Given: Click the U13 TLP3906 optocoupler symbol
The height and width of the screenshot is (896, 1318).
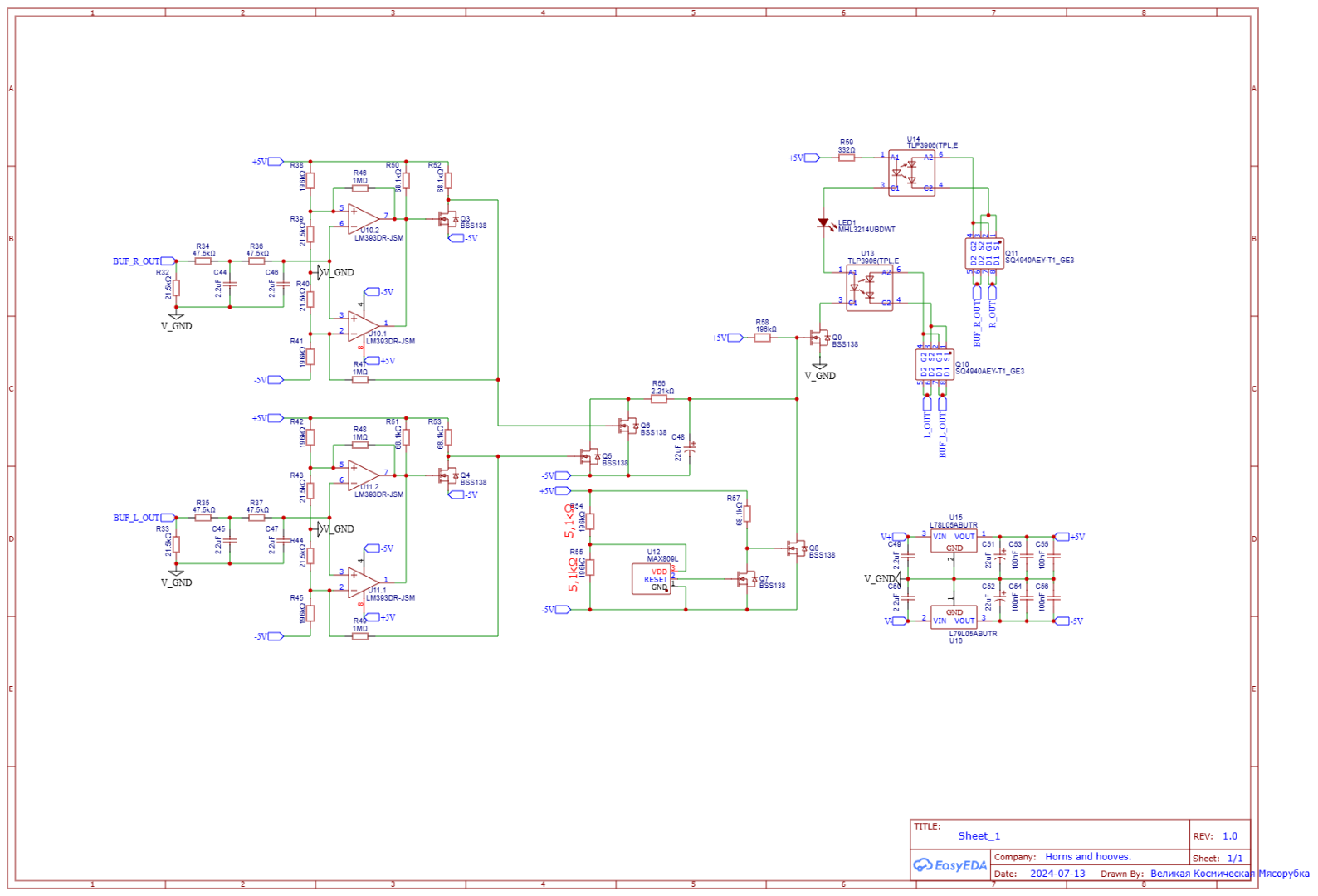Looking at the screenshot, I should (x=869, y=288).
